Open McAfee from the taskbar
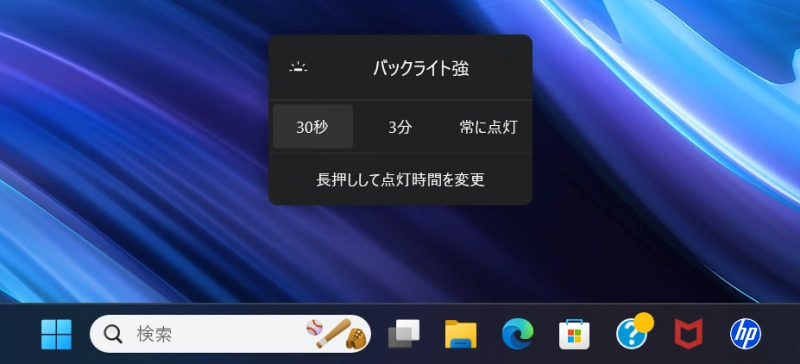The image size is (800, 364). click(688, 334)
